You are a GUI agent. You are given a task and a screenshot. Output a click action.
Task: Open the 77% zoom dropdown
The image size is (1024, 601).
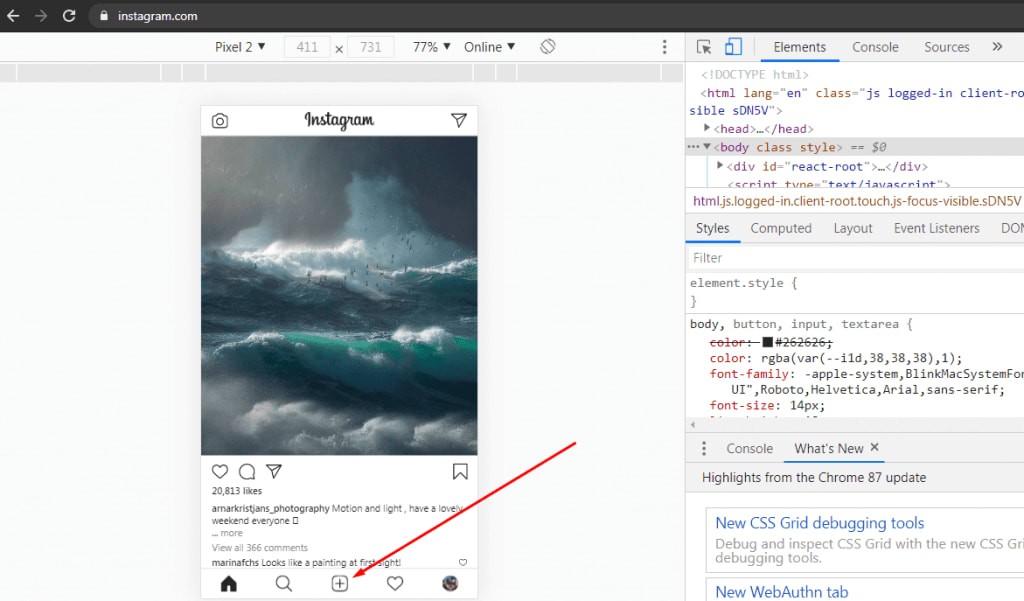(432, 47)
